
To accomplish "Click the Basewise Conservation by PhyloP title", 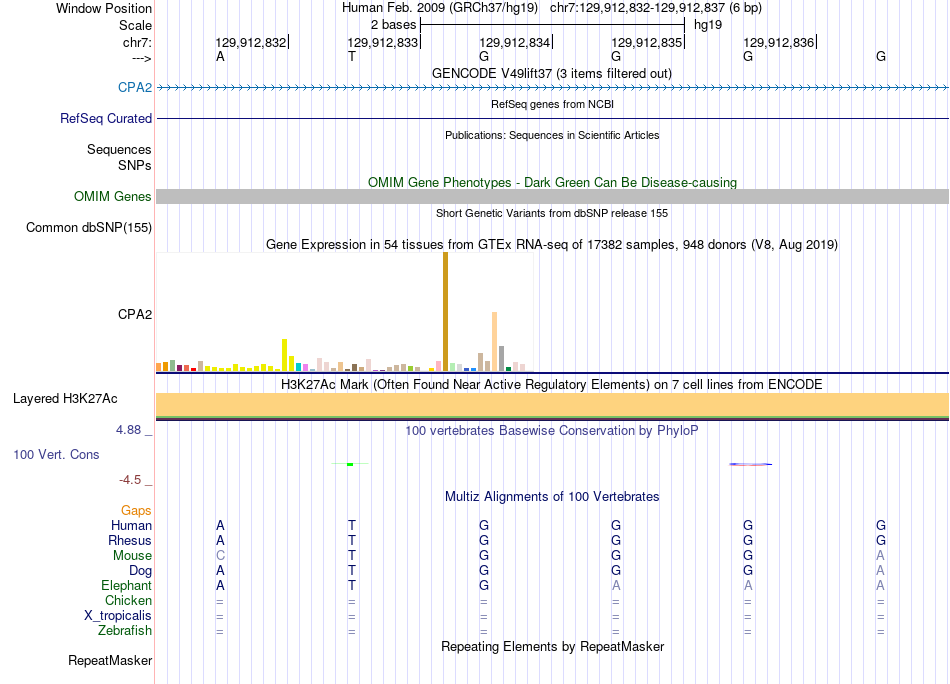I will click(552, 431).
